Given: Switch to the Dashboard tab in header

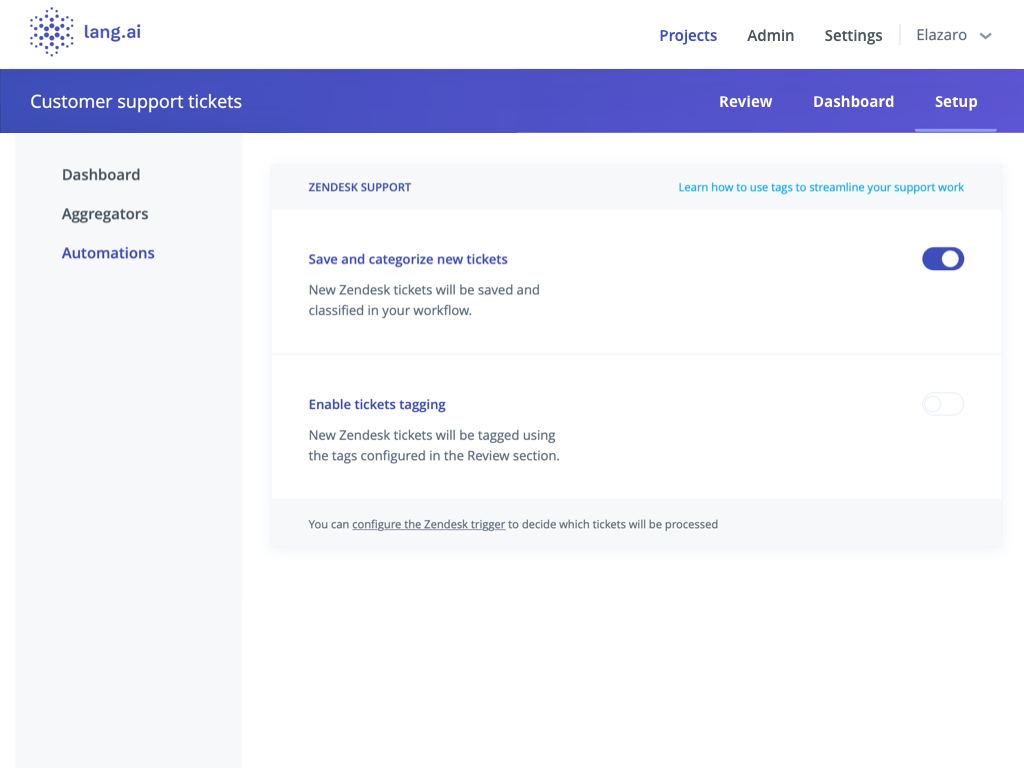Looking at the screenshot, I should [x=853, y=101].
